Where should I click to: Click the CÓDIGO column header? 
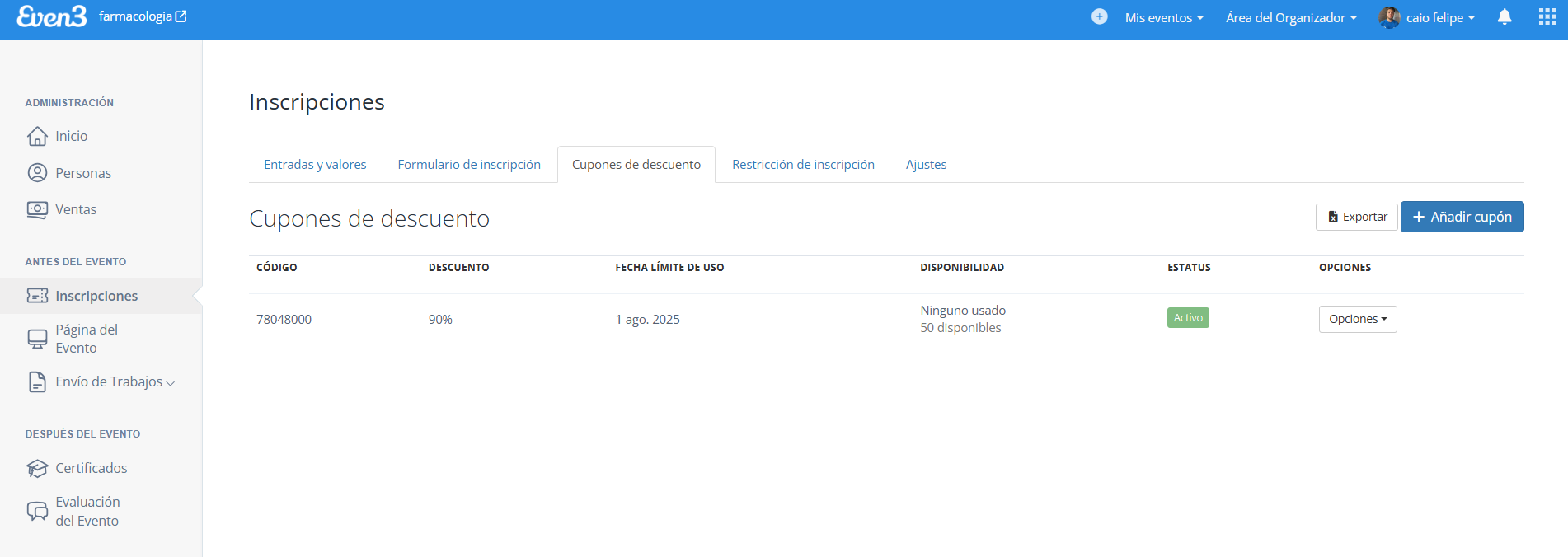tap(276, 267)
